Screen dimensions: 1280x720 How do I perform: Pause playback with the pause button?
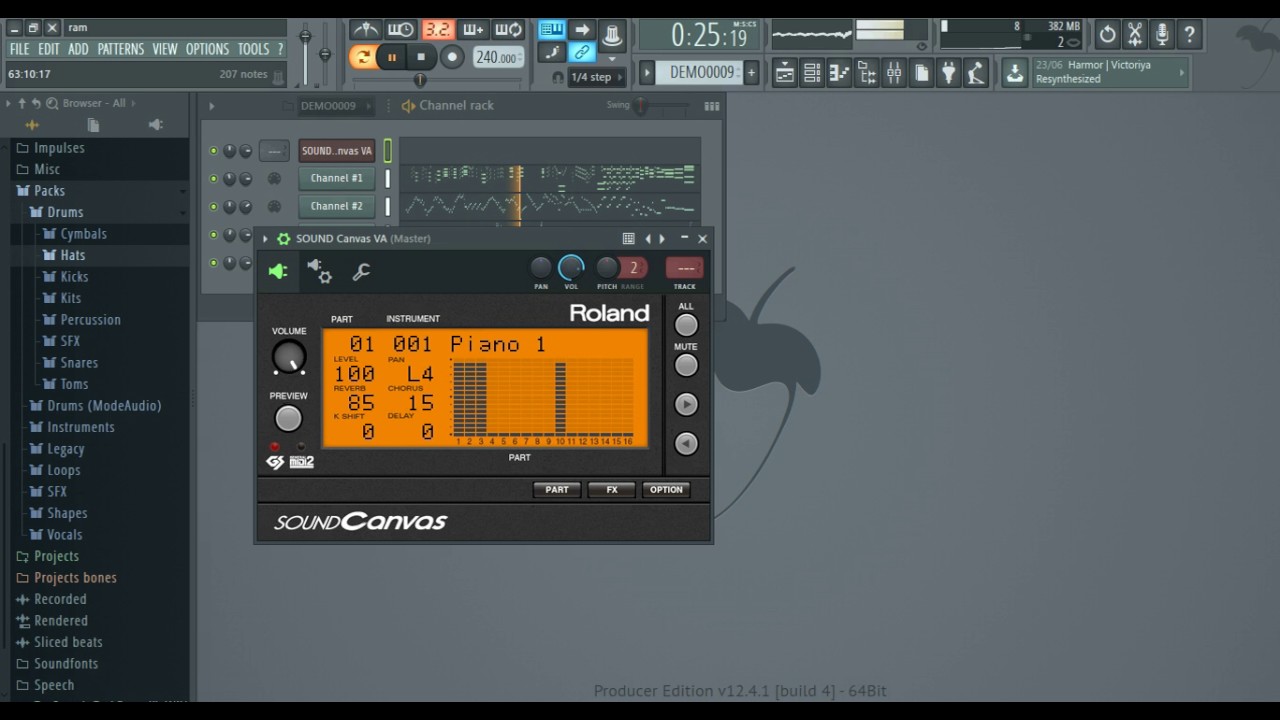tap(392, 57)
